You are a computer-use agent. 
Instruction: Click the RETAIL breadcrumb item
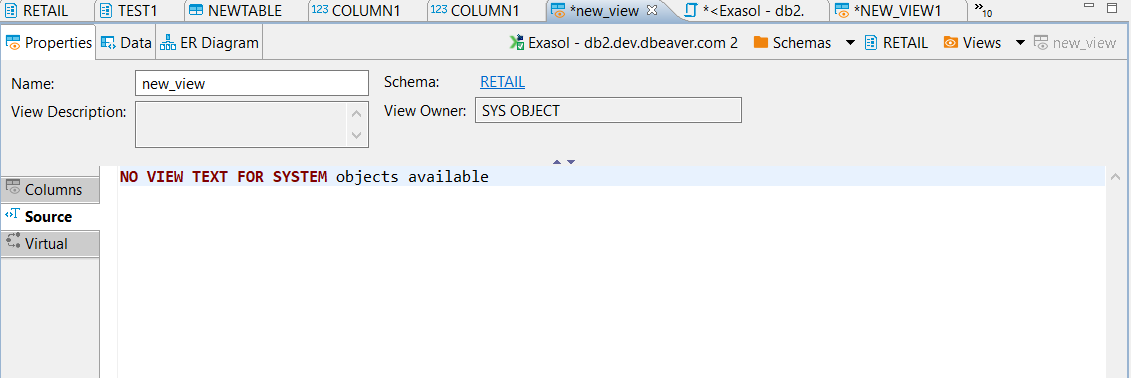896,43
